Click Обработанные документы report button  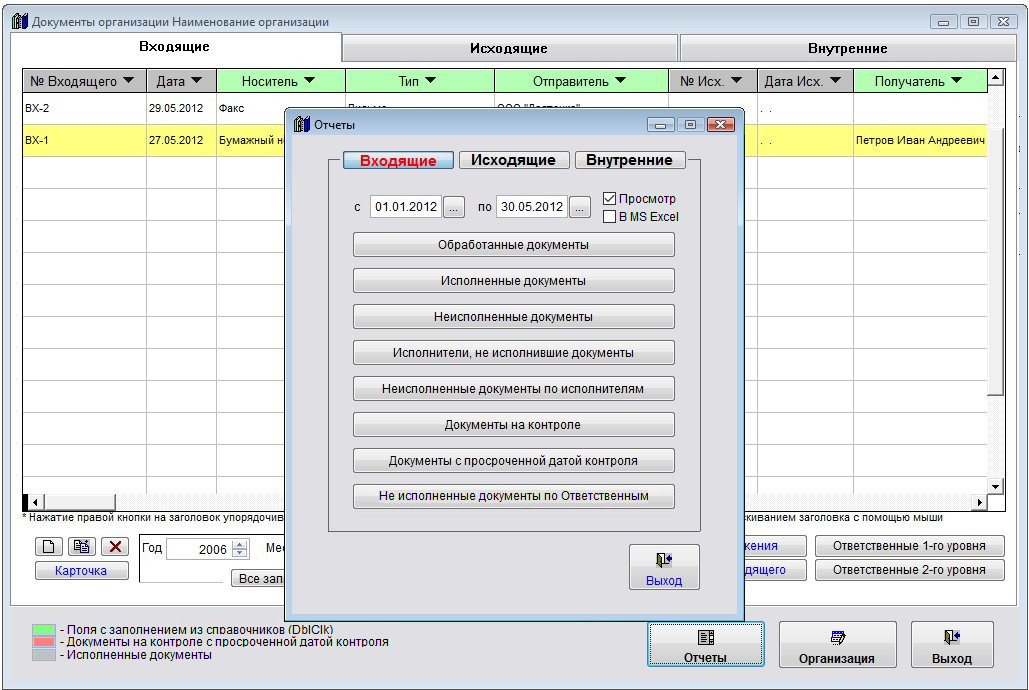(x=513, y=245)
